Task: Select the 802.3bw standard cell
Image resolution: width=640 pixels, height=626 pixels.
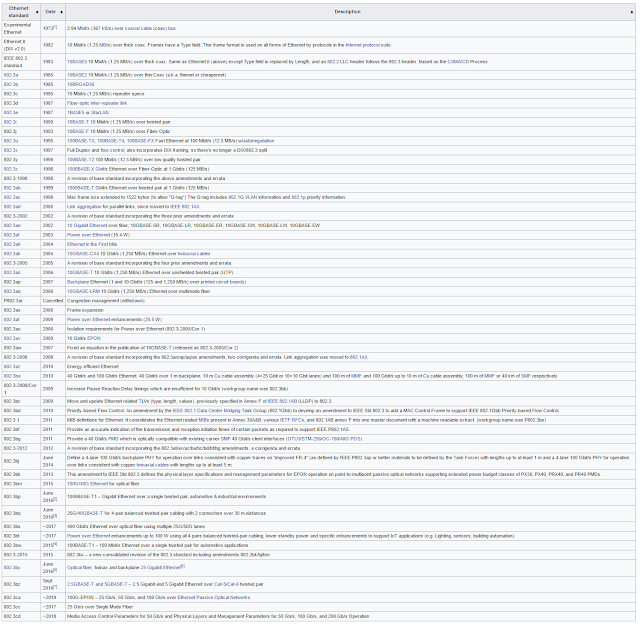Action: [21, 545]
